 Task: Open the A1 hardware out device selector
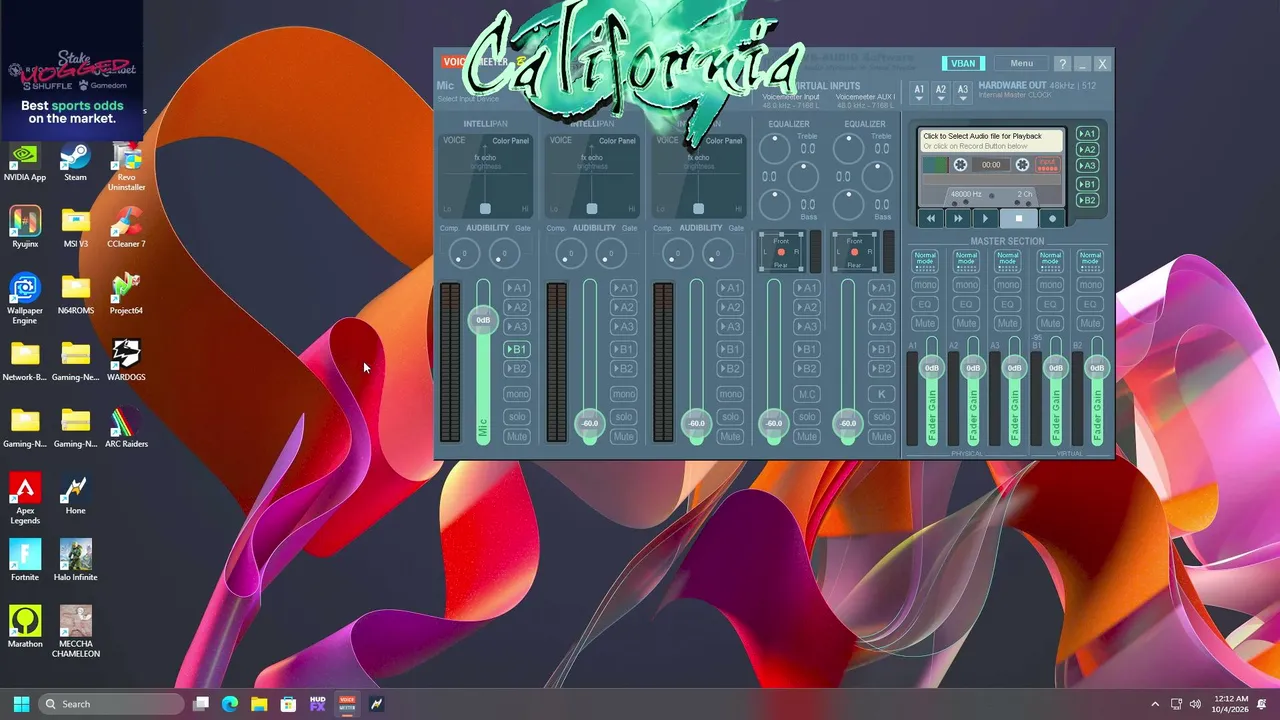pos(919,92)
